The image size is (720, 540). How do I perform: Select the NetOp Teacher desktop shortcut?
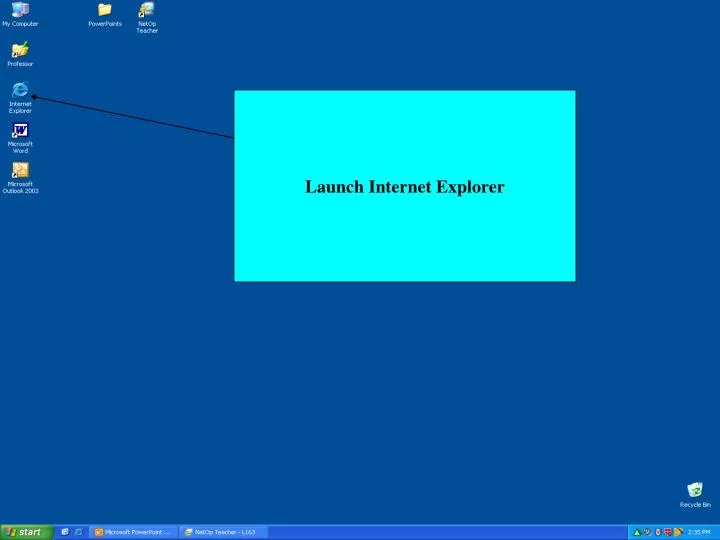[x=147, y=17]
